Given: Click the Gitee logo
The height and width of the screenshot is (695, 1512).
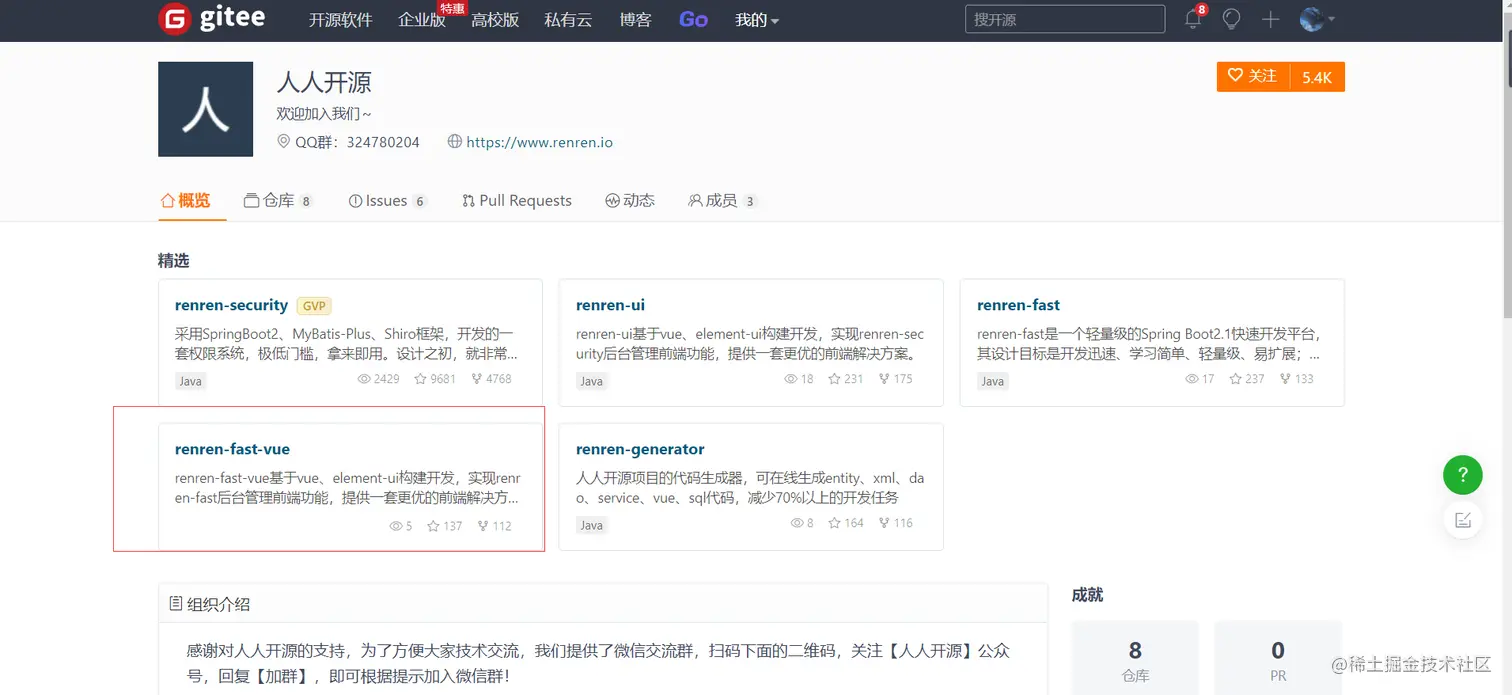Looking at the screenshot, I should [x=211, y=19].
